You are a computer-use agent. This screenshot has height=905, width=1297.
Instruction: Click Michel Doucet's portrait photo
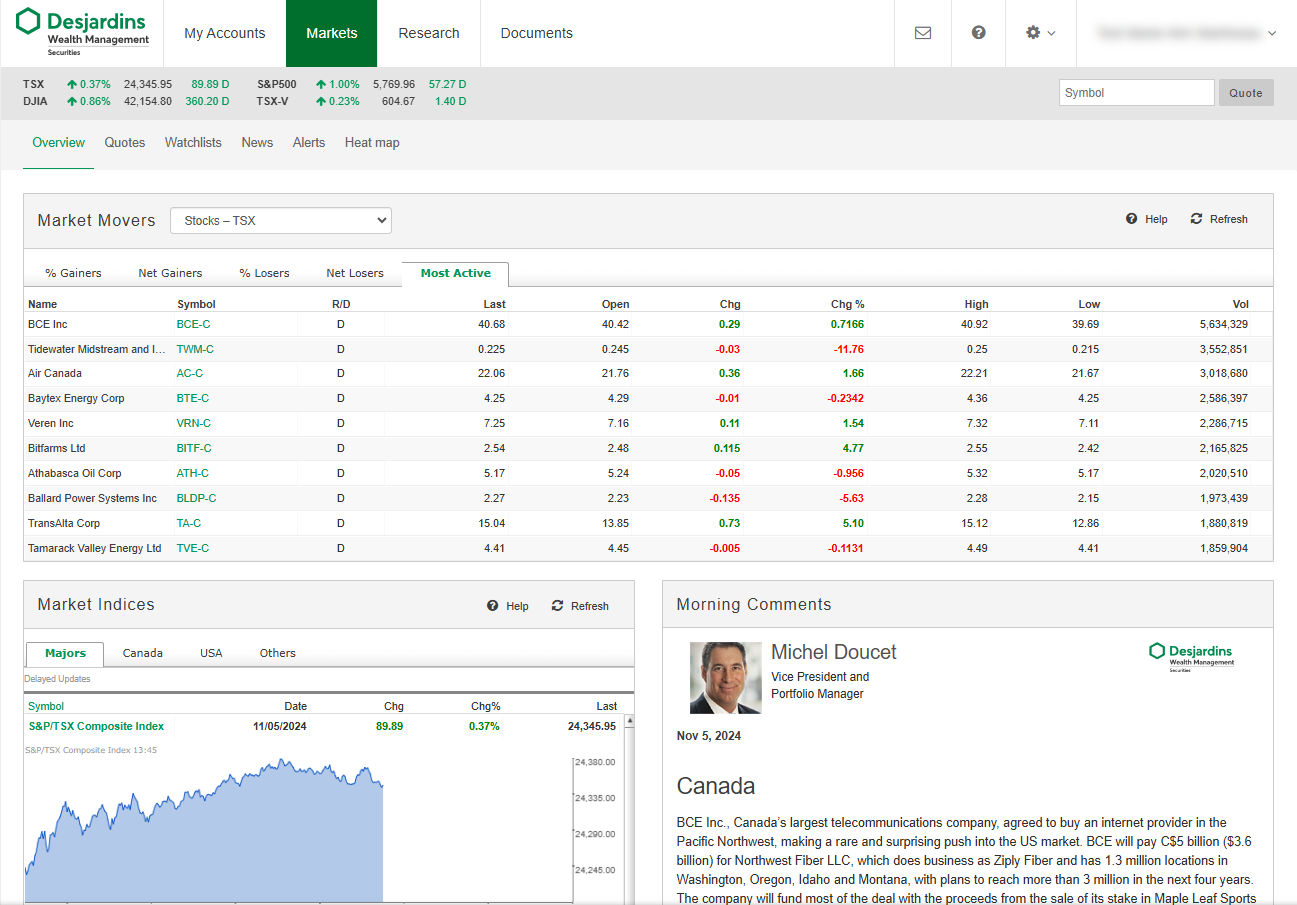[726, 678]
